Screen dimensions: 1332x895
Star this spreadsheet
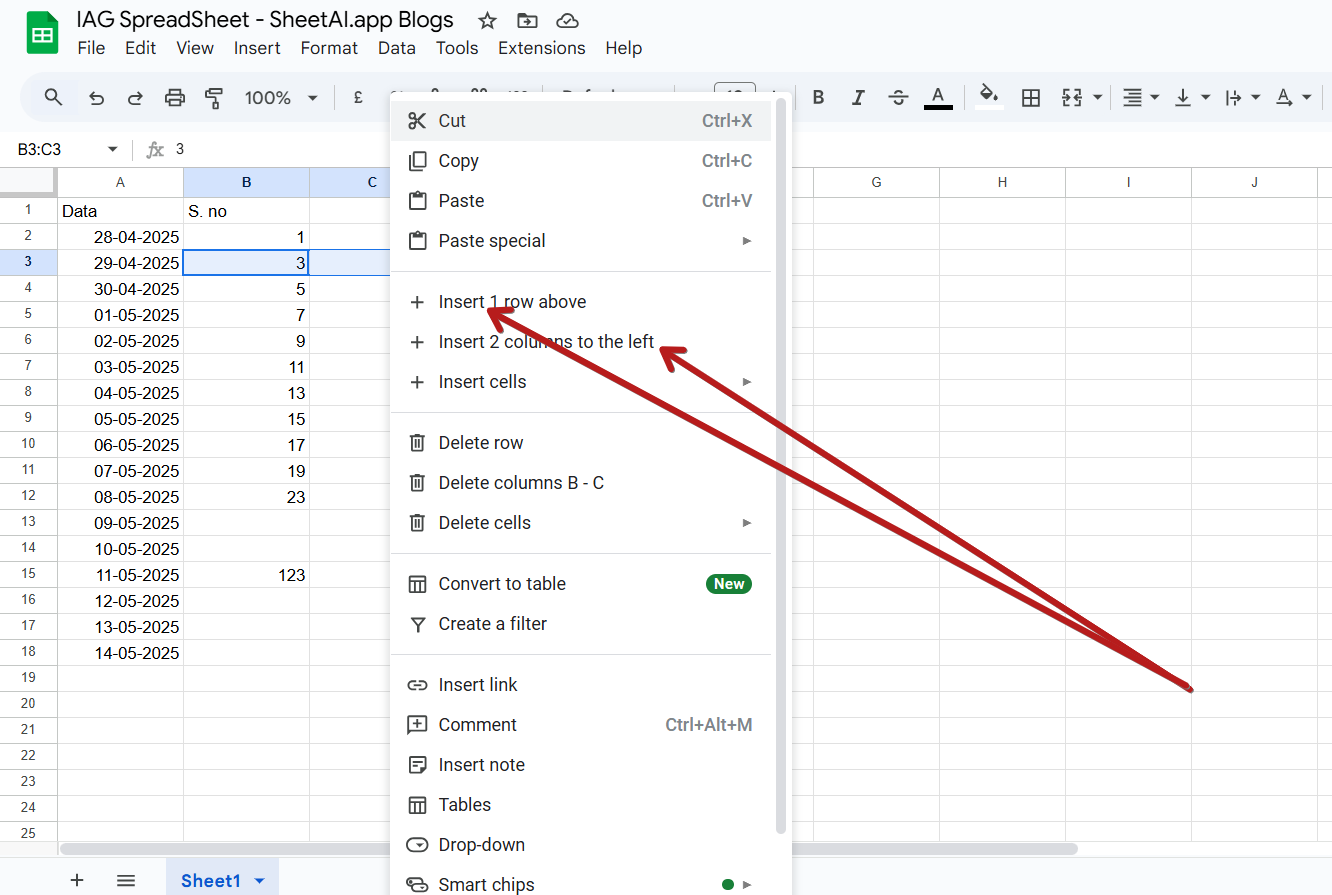[487, 20]
